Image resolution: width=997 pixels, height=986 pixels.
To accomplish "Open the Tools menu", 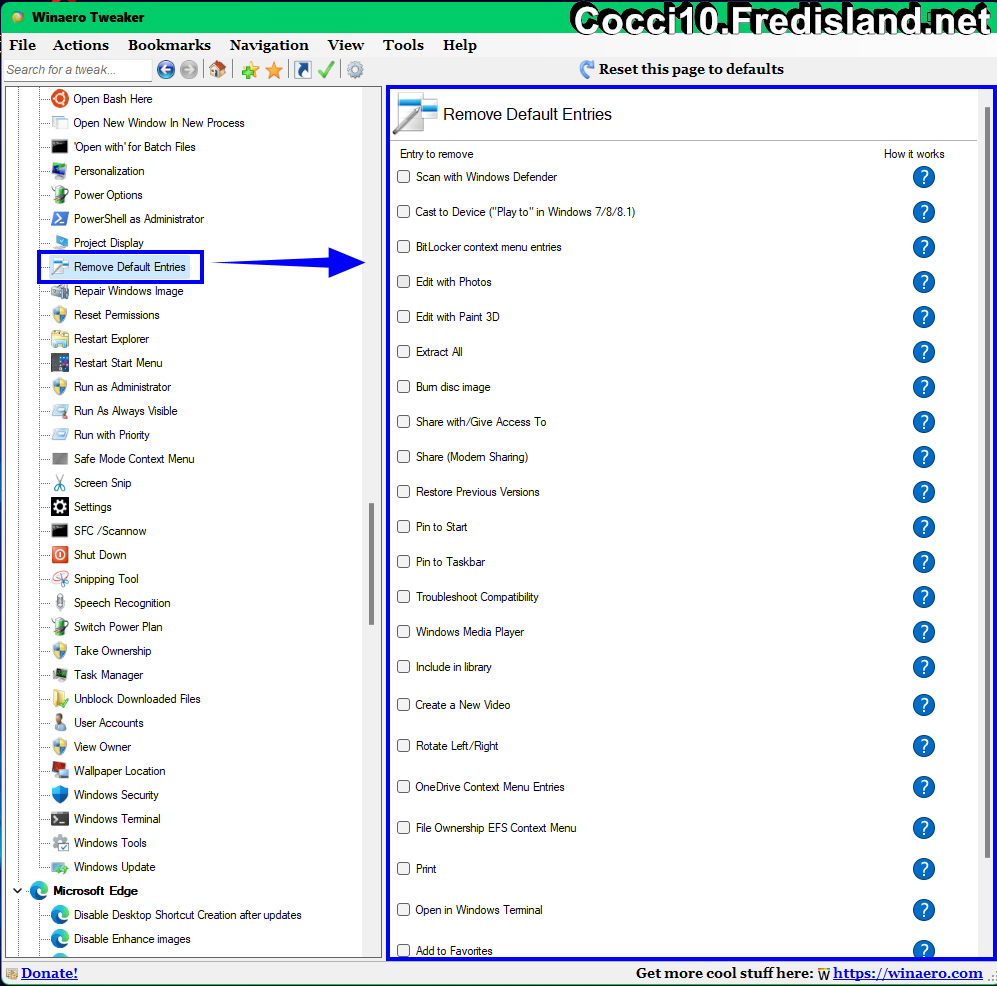I will (403, 45).
